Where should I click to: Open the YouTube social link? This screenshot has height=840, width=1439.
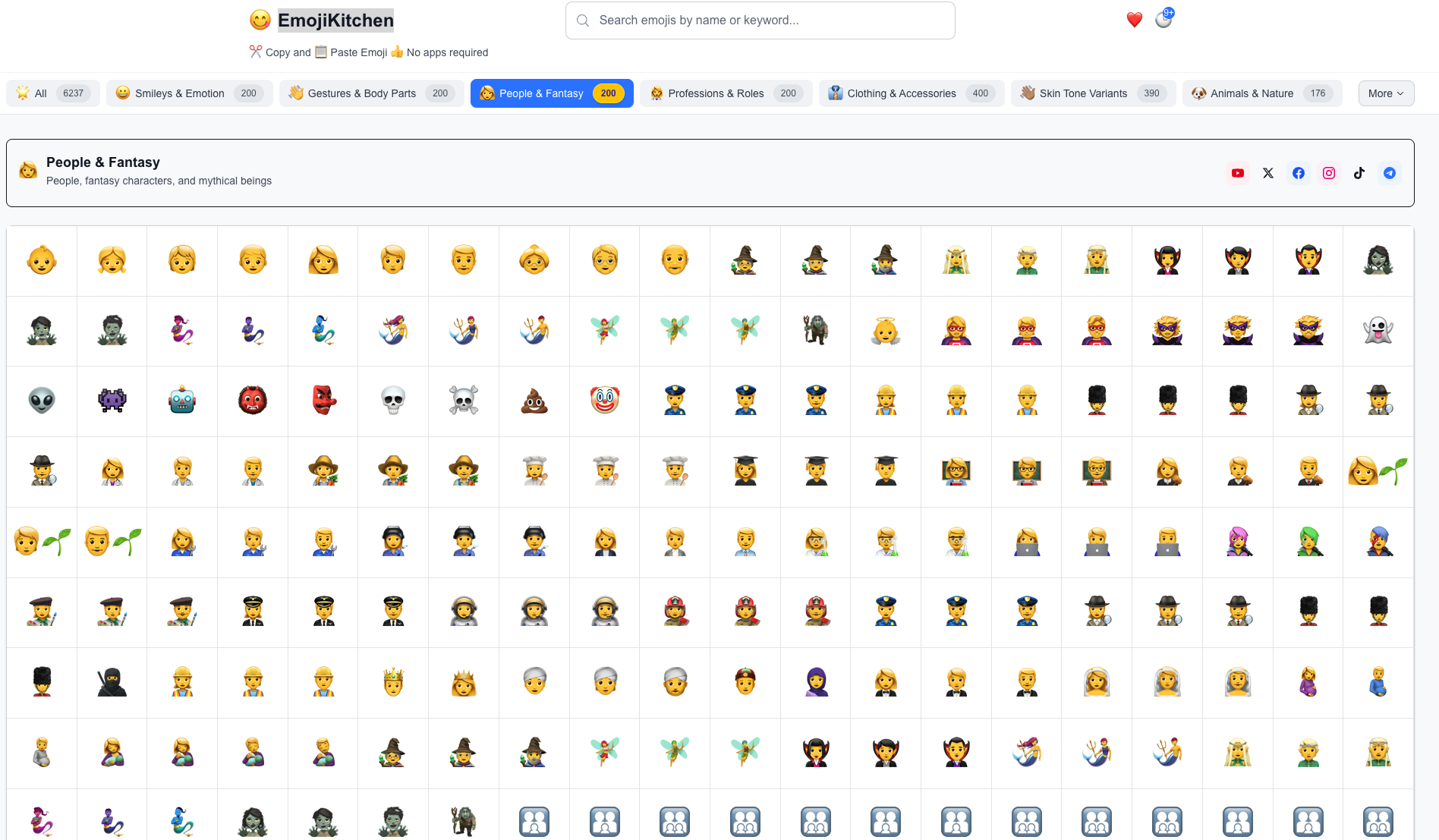pyautogui.click(x=1238, y=173)
